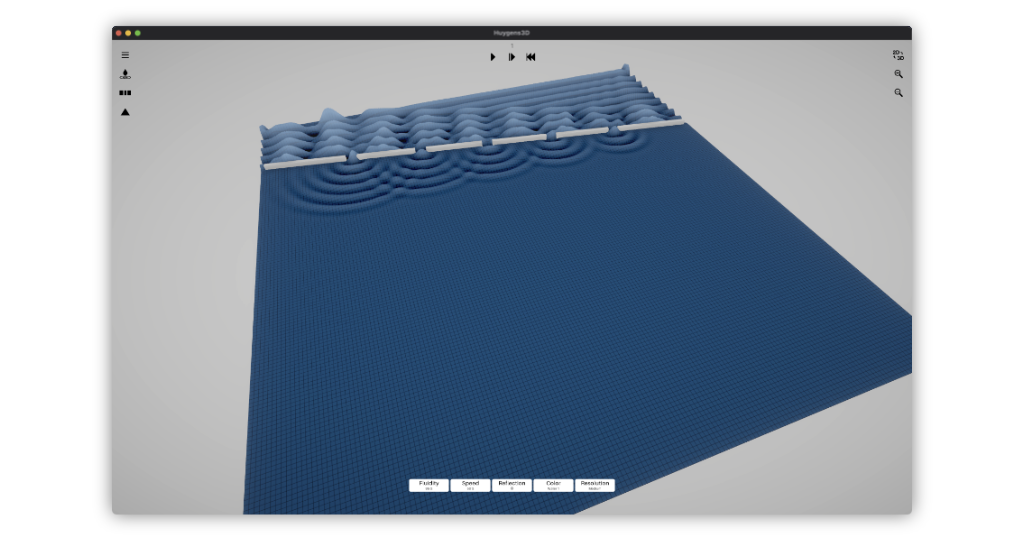The width and height of the screenshot is (1024, 541).
Task: Select the black triangle tool
Action: 125,112
